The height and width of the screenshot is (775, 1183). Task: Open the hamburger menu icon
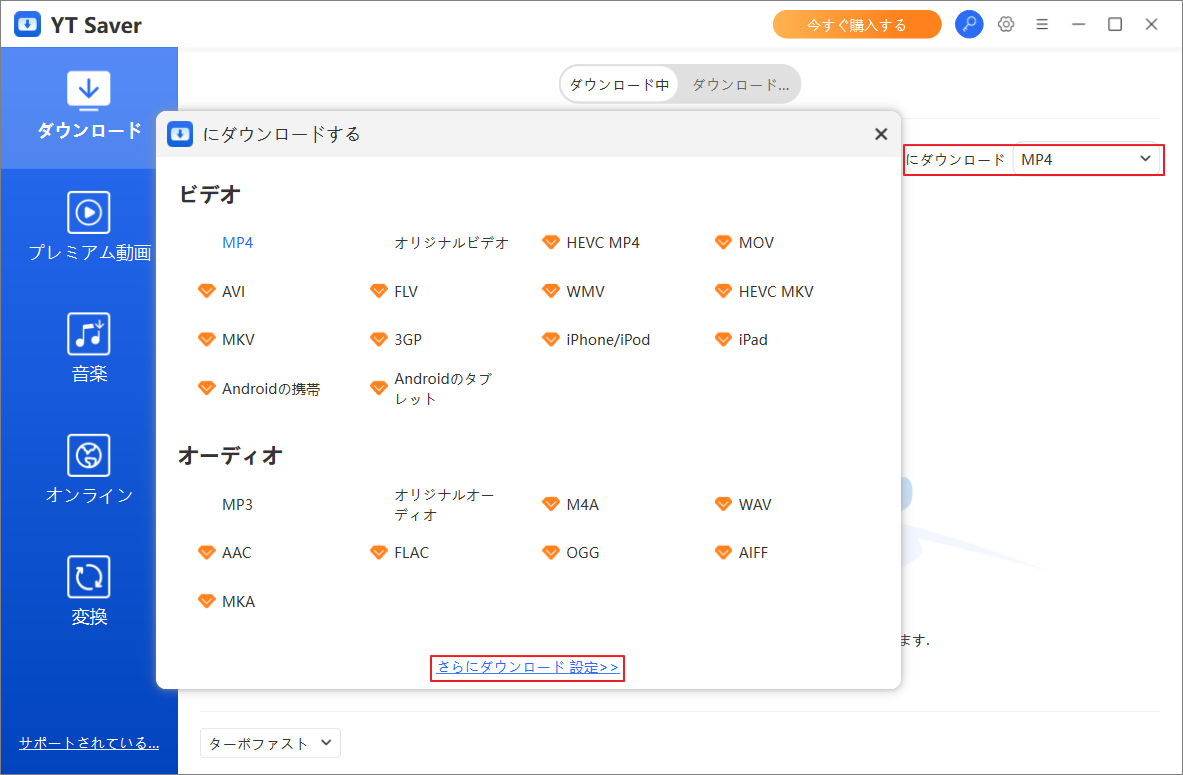pos(1042,23)
